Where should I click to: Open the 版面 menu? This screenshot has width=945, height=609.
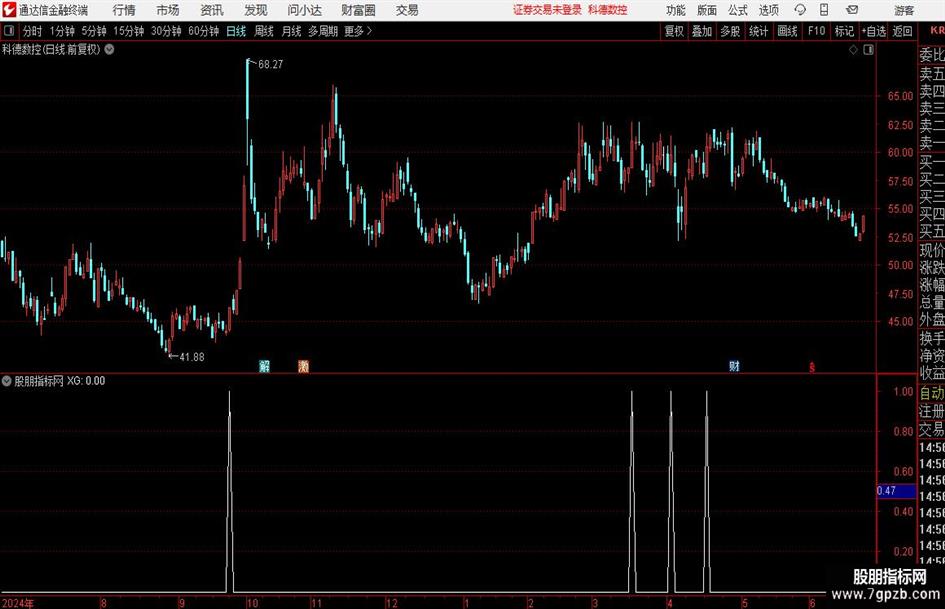[706, 10]
